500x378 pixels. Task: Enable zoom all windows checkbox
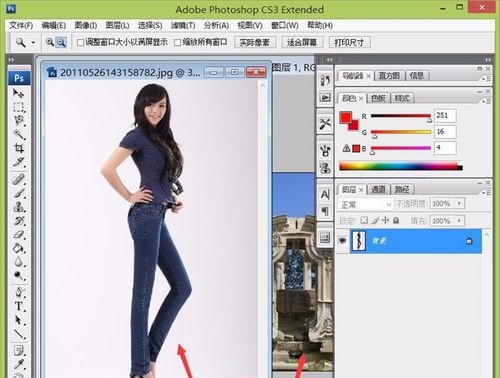[178, 42]
